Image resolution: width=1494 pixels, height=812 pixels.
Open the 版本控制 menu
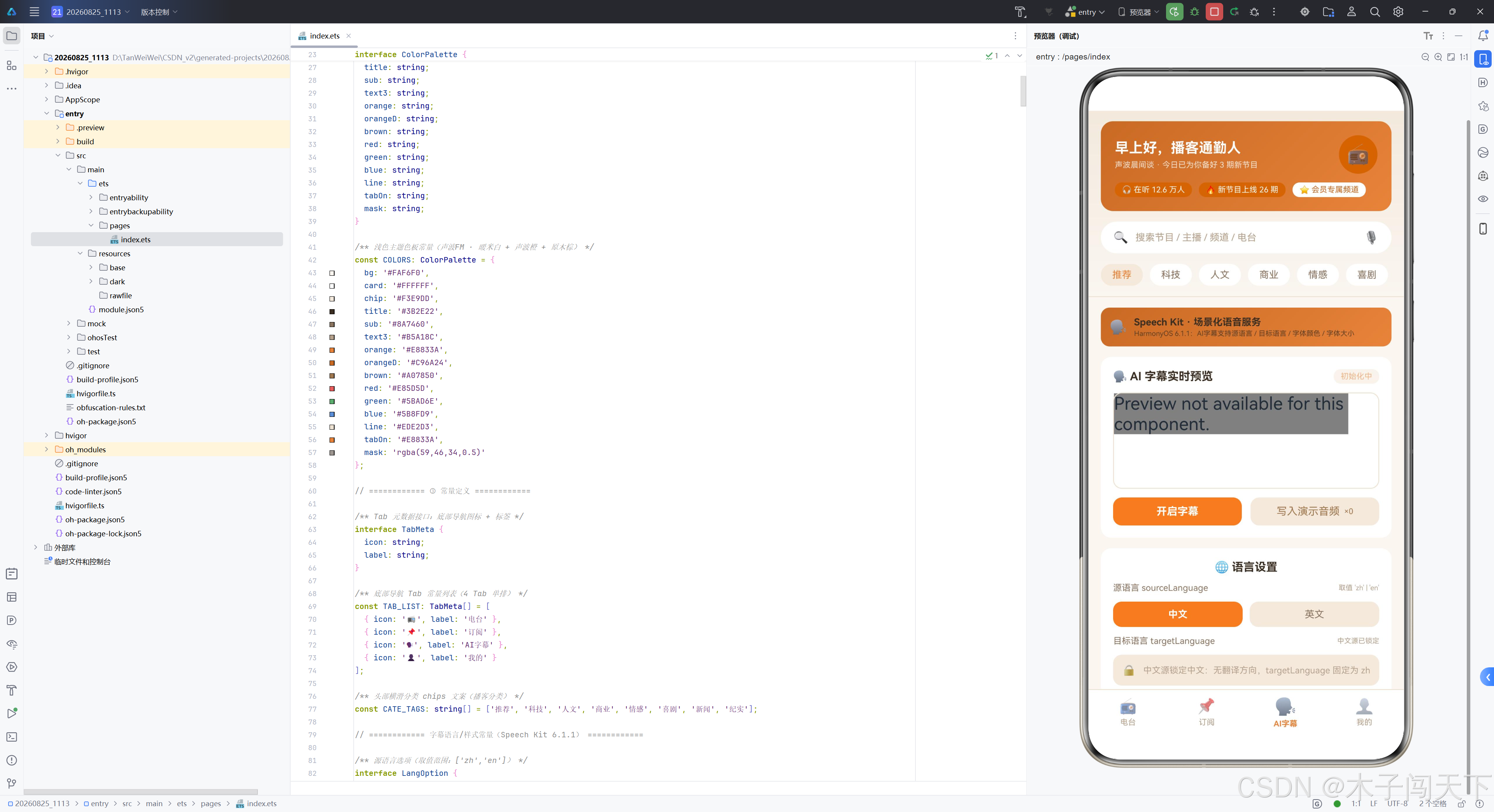coord(159,12)
